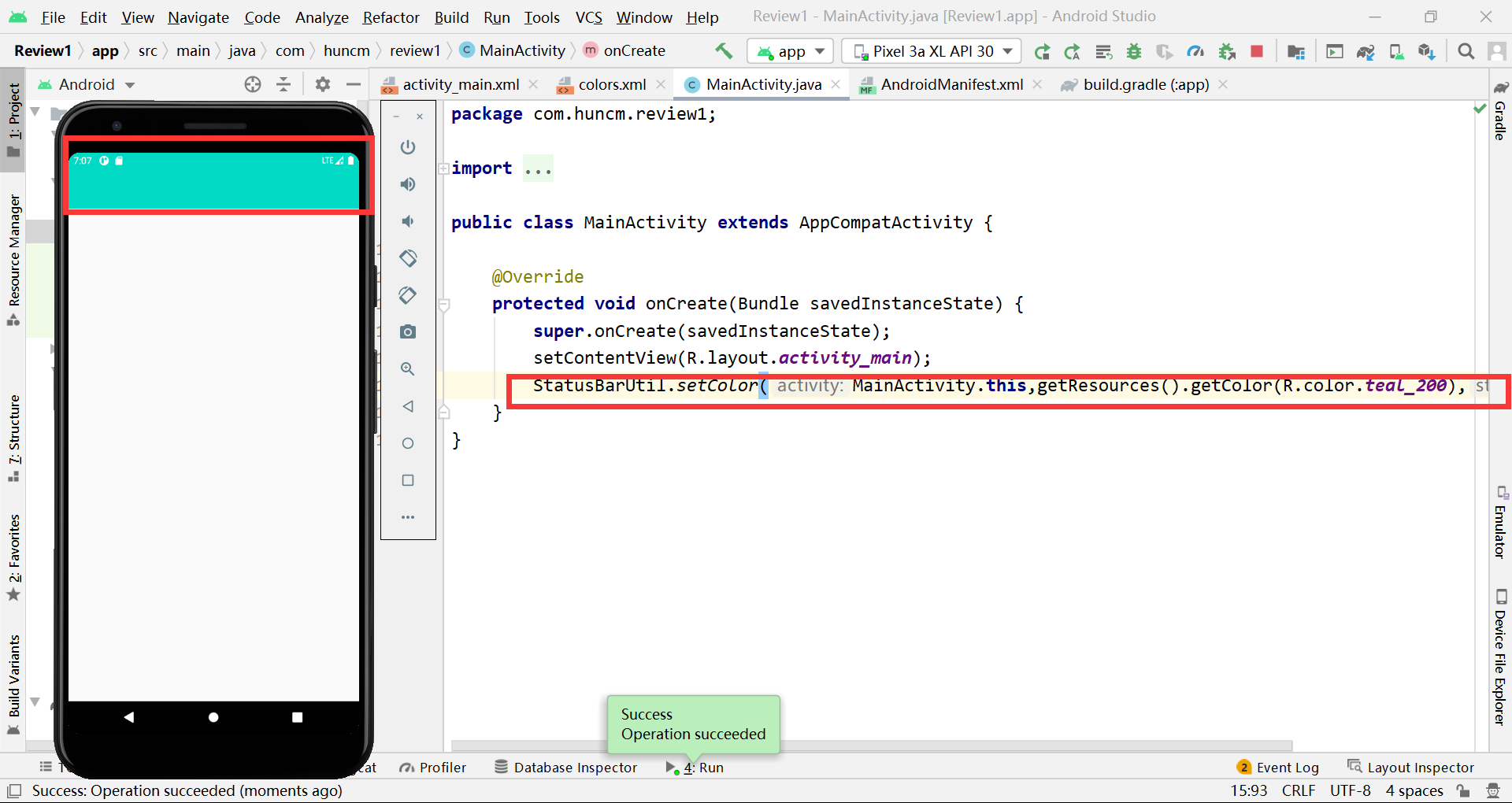Click the emulator panel Overview square
Image resolution: width=1512 pixels, height=803 pixels.
pyautogui.click(x=407, y=480)
